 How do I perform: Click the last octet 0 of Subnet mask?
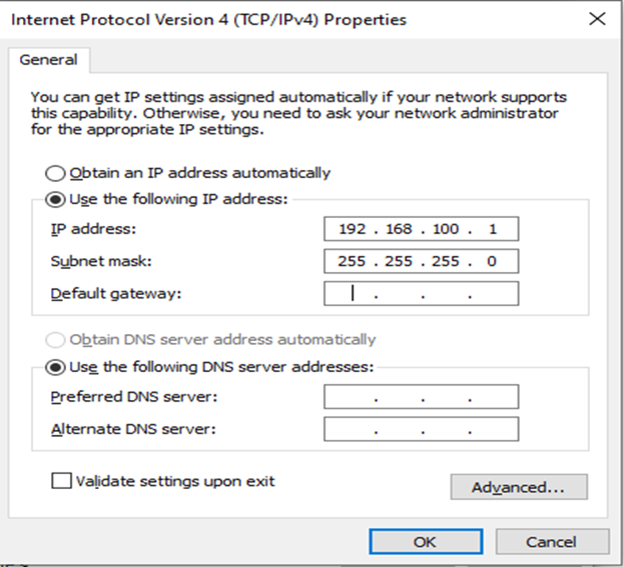coord(493,261)
